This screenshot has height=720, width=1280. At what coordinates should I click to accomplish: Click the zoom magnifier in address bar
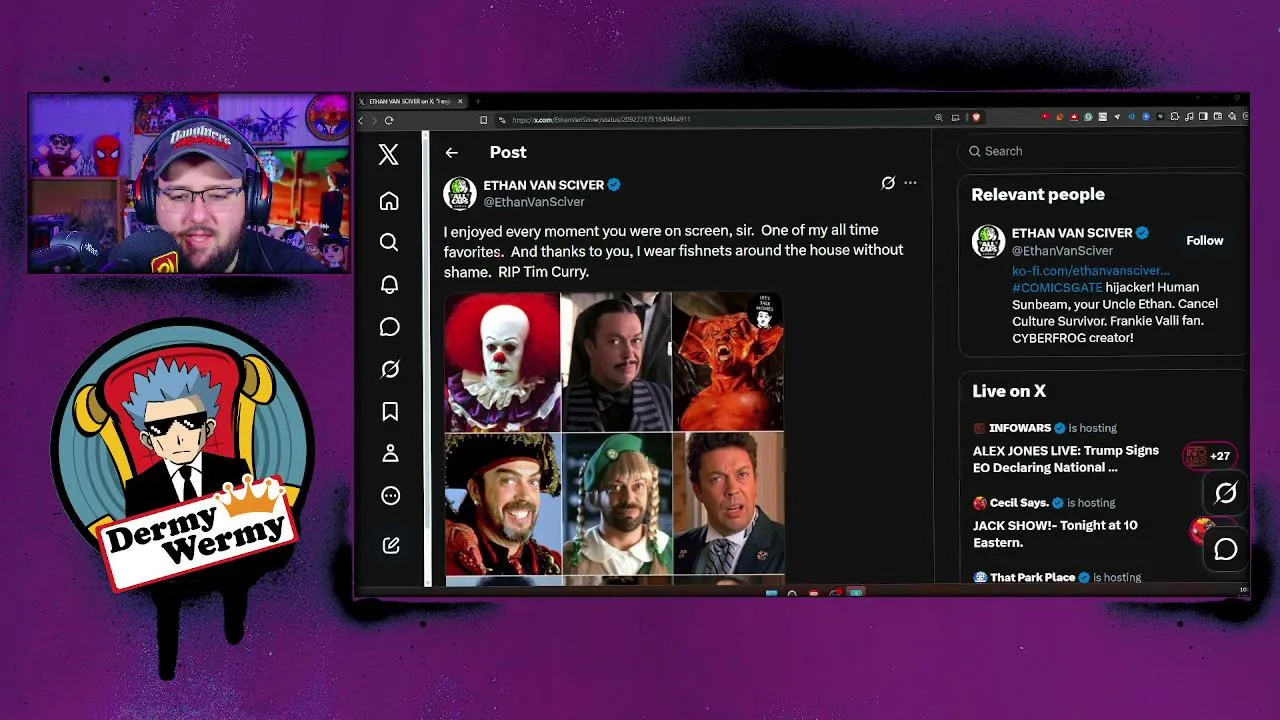click(x=939, y=118)
